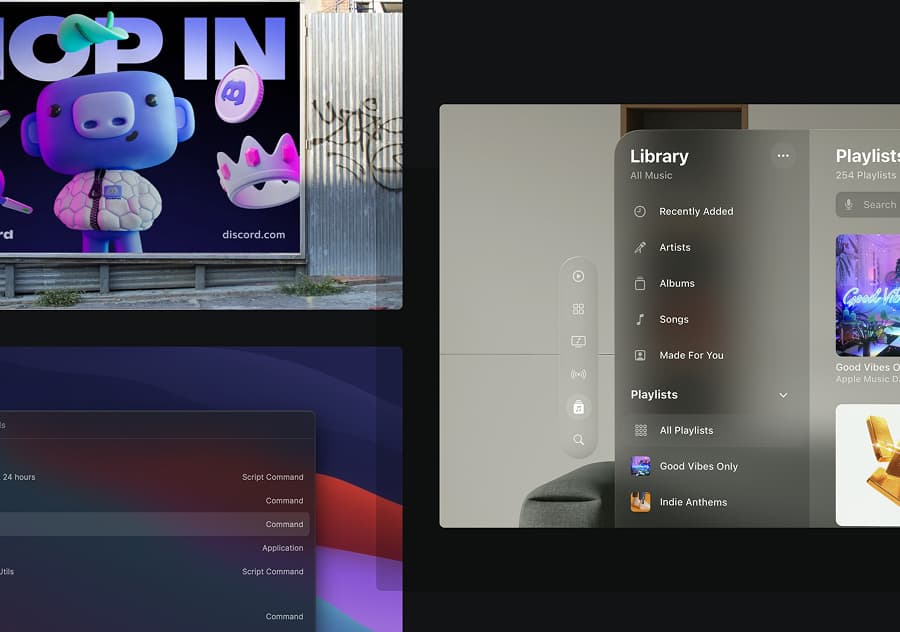Select the Library music icon in tab bar

[579, 408]
